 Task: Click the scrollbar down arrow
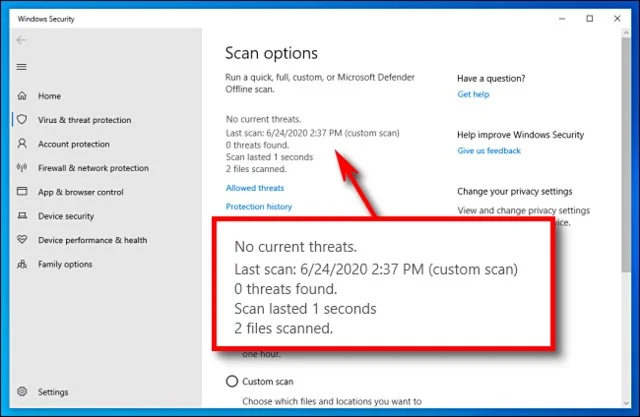click(626, 403)
